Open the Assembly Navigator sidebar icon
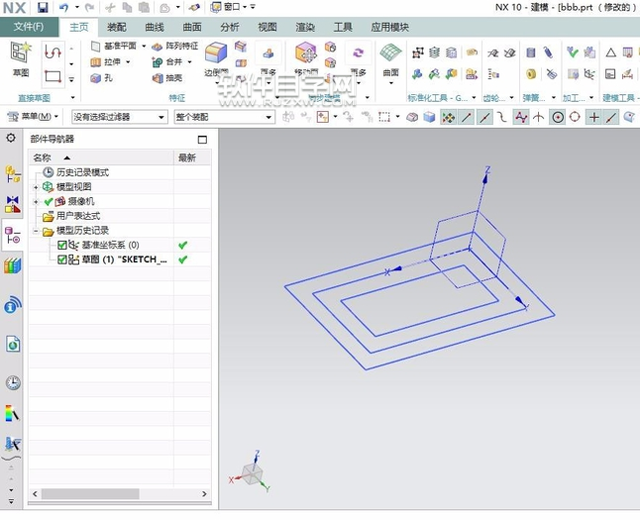 (x=13, y=175)
